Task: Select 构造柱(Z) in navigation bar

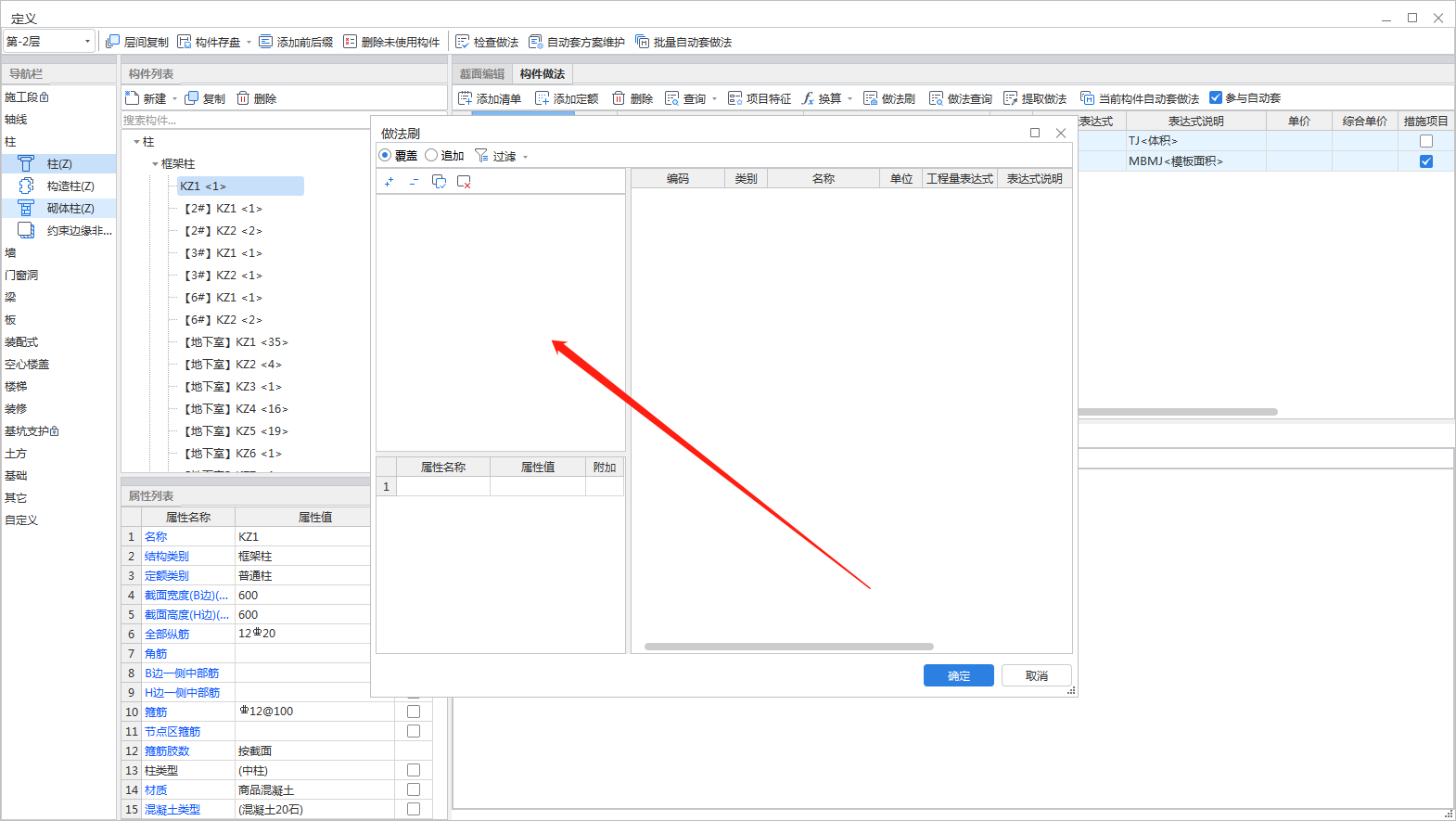Action: 59,186
